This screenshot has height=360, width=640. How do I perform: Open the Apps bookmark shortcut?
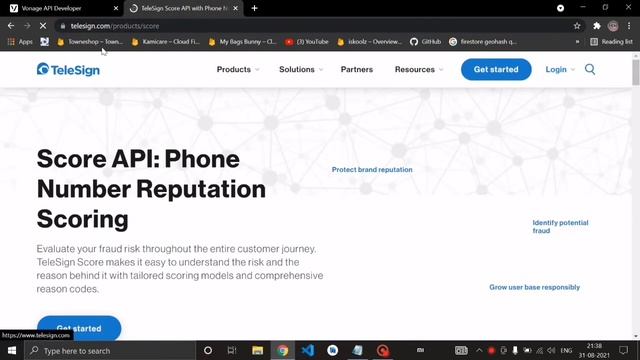click(x=20, y=42)
